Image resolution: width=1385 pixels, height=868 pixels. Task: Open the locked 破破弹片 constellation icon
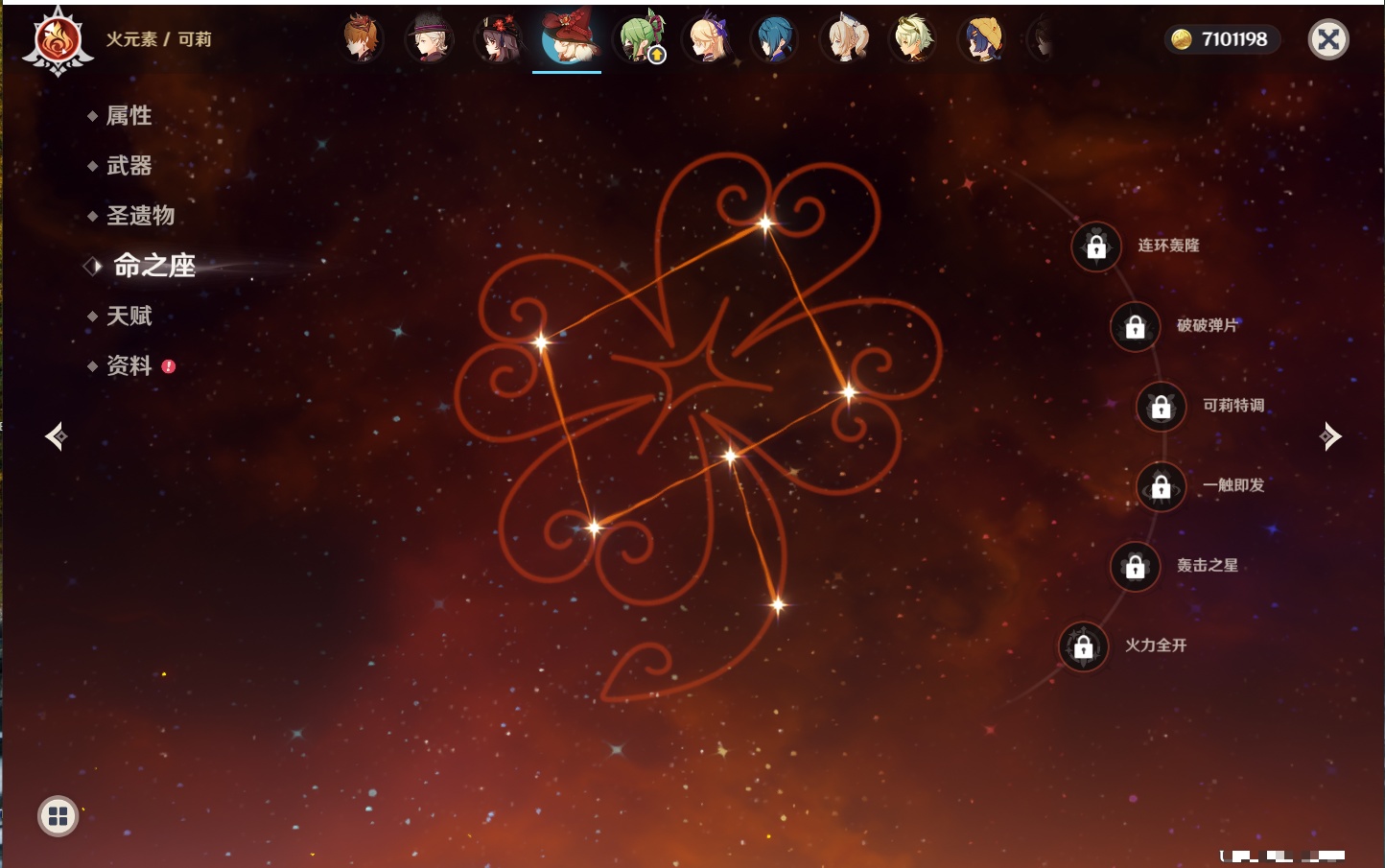pyautogui.click(x=1136, y=327)
